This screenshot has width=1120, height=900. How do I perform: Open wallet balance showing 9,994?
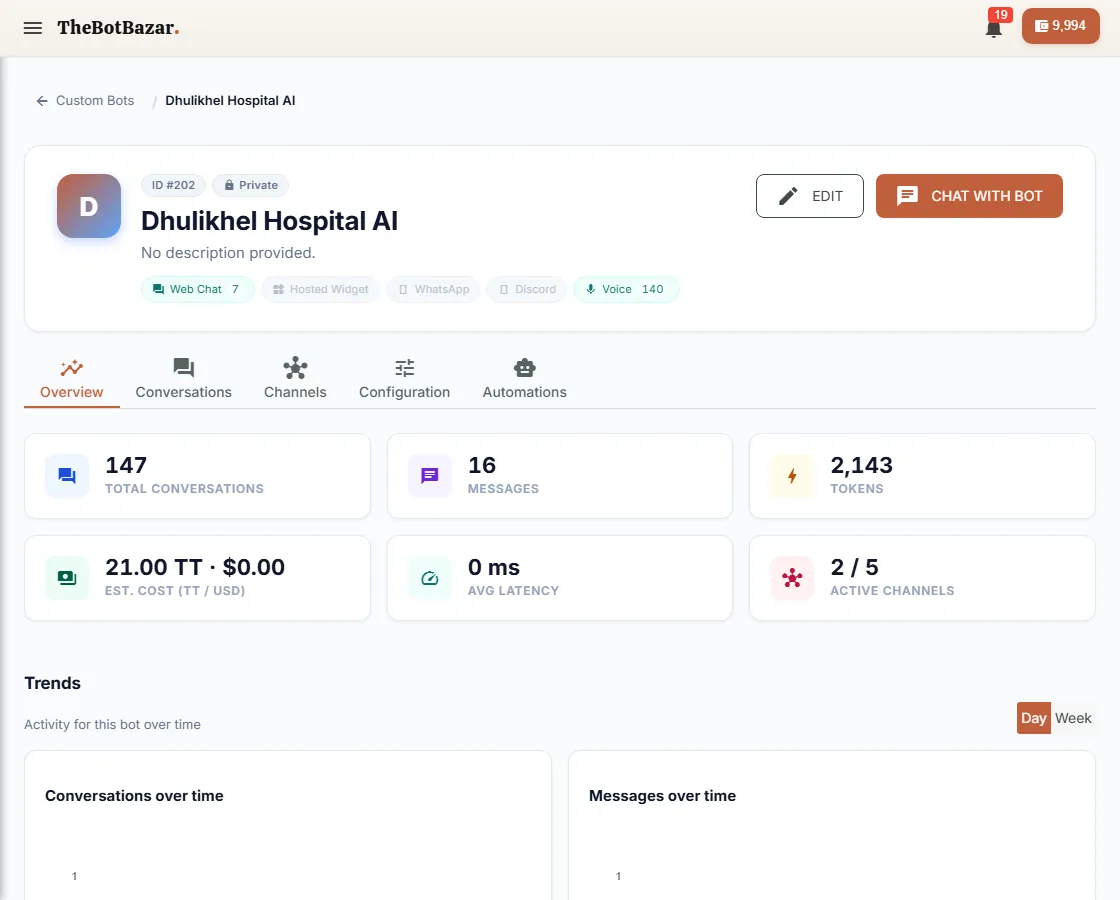click(x=1061, y=26)
